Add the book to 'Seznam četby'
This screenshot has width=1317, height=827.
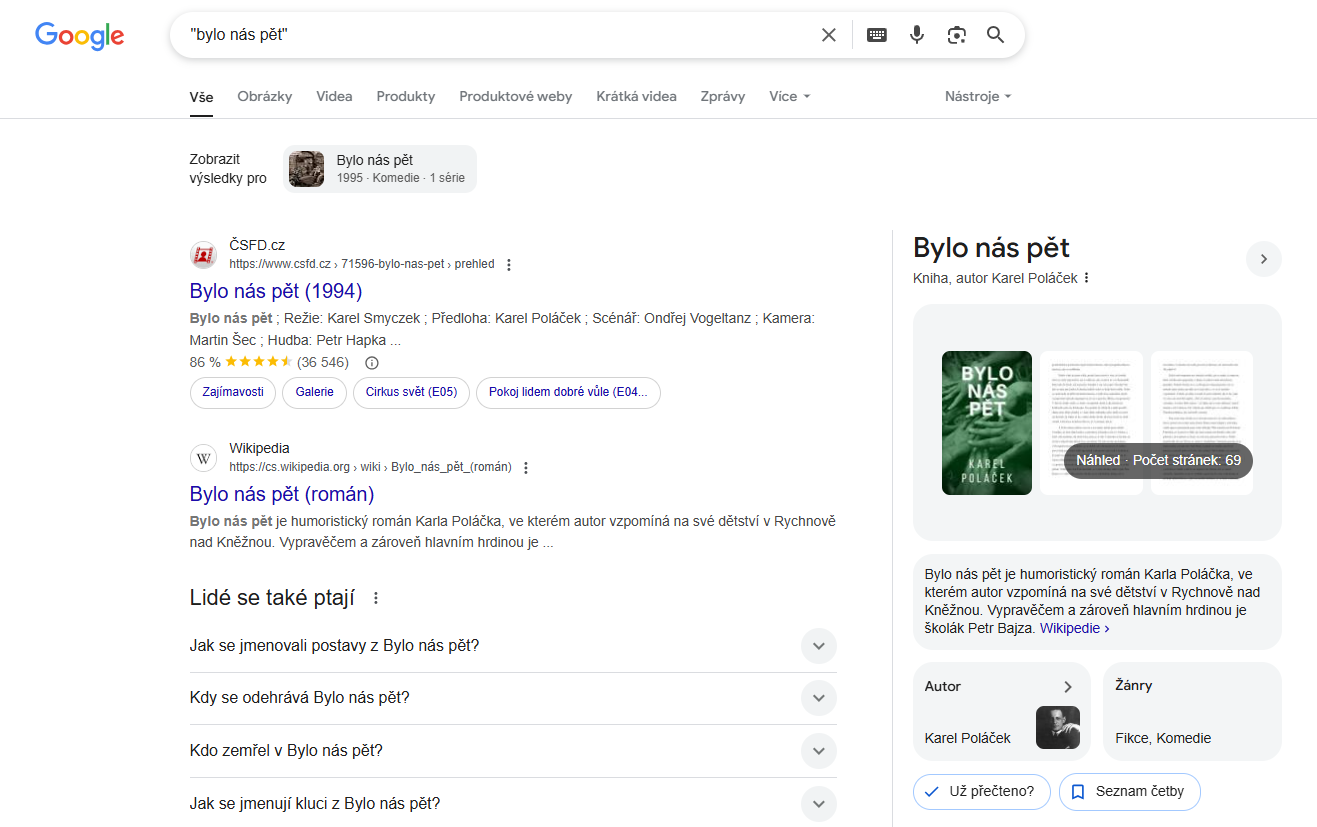tap(1129, 791)
